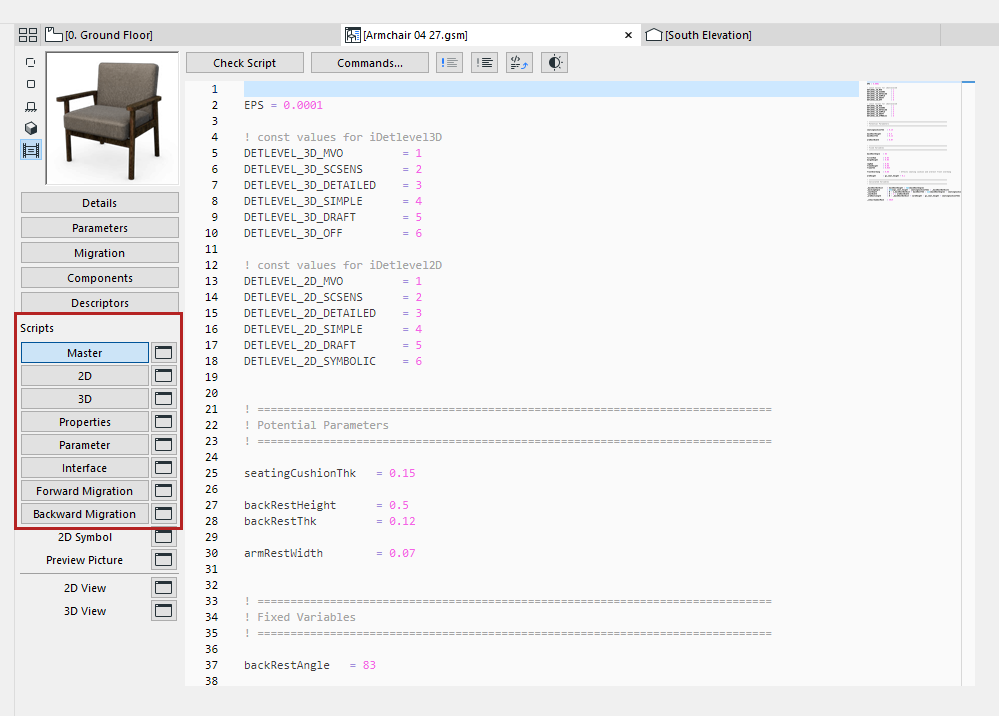Click the navigator grid icon in top-left corner
999x716 pixels.
27,33
